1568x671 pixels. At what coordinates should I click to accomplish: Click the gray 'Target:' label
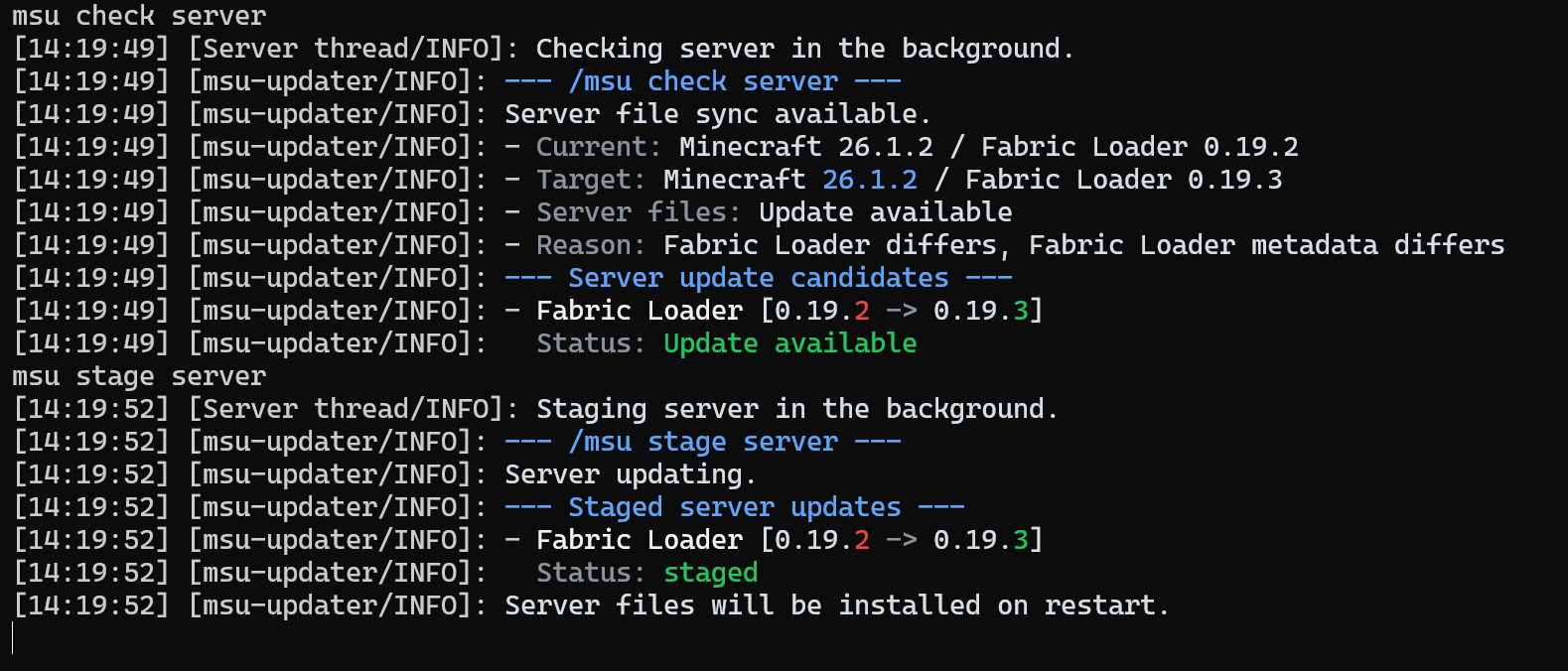coord(591,180)
